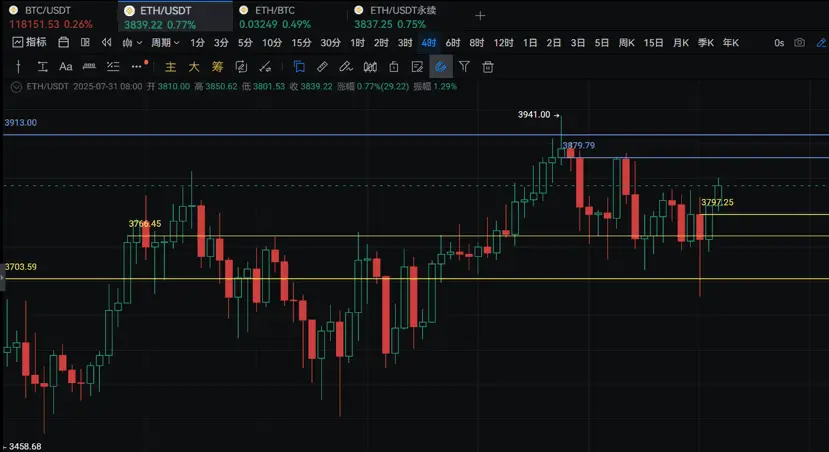829x452 pixels.
Task: Switch to the 1分 timeframe
Action: [197, 43]
